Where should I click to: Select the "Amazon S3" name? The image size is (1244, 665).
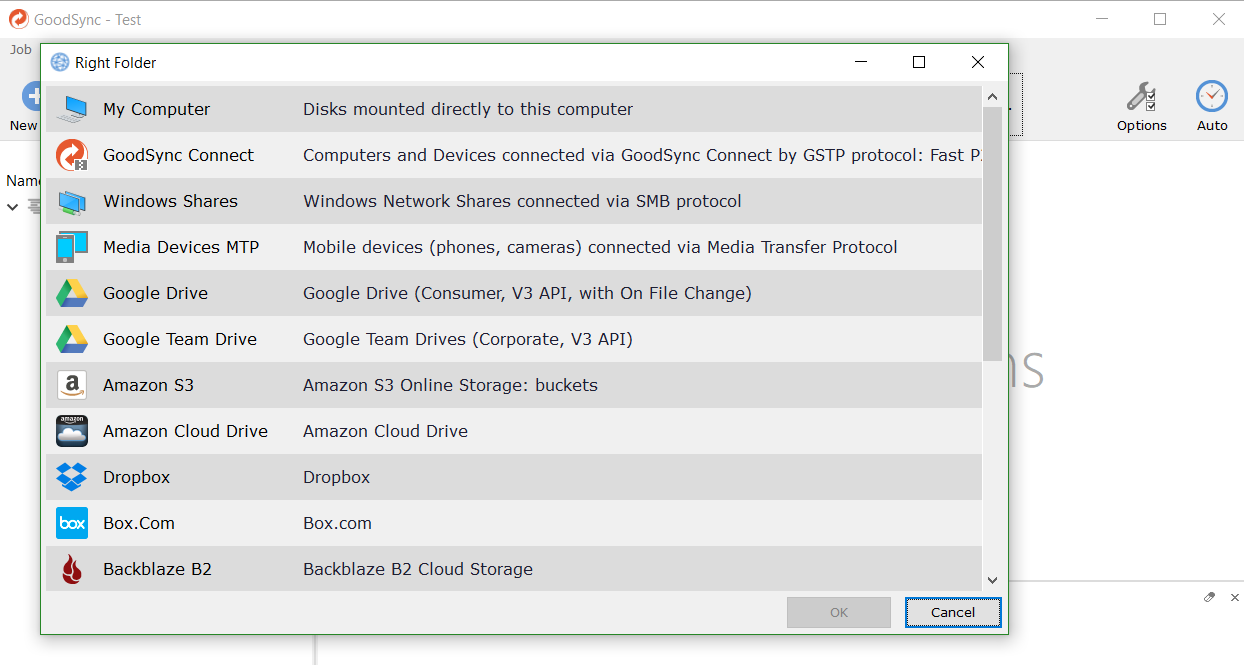(x=149, y=385)
